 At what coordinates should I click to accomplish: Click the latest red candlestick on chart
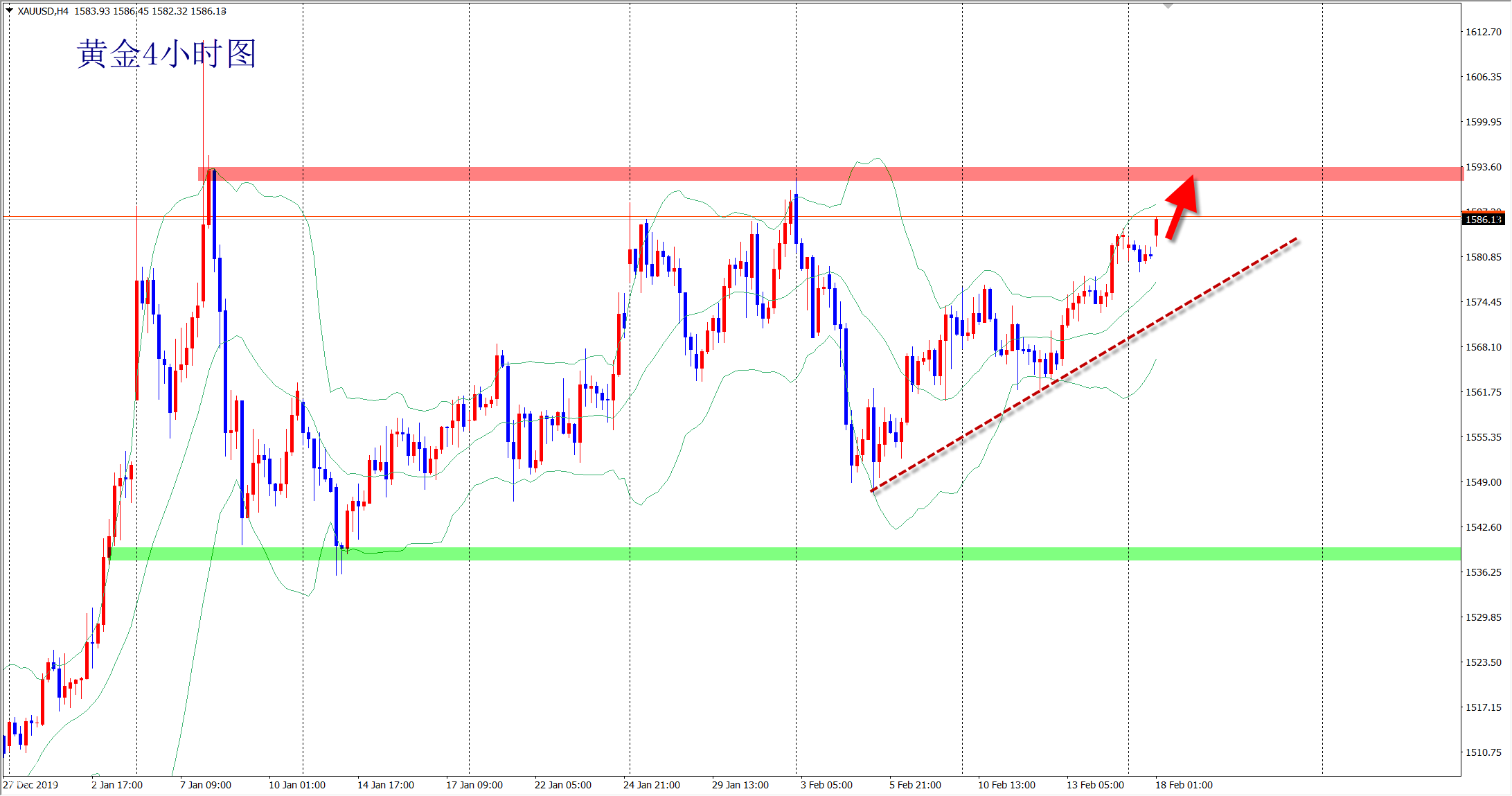point(1156,227)
